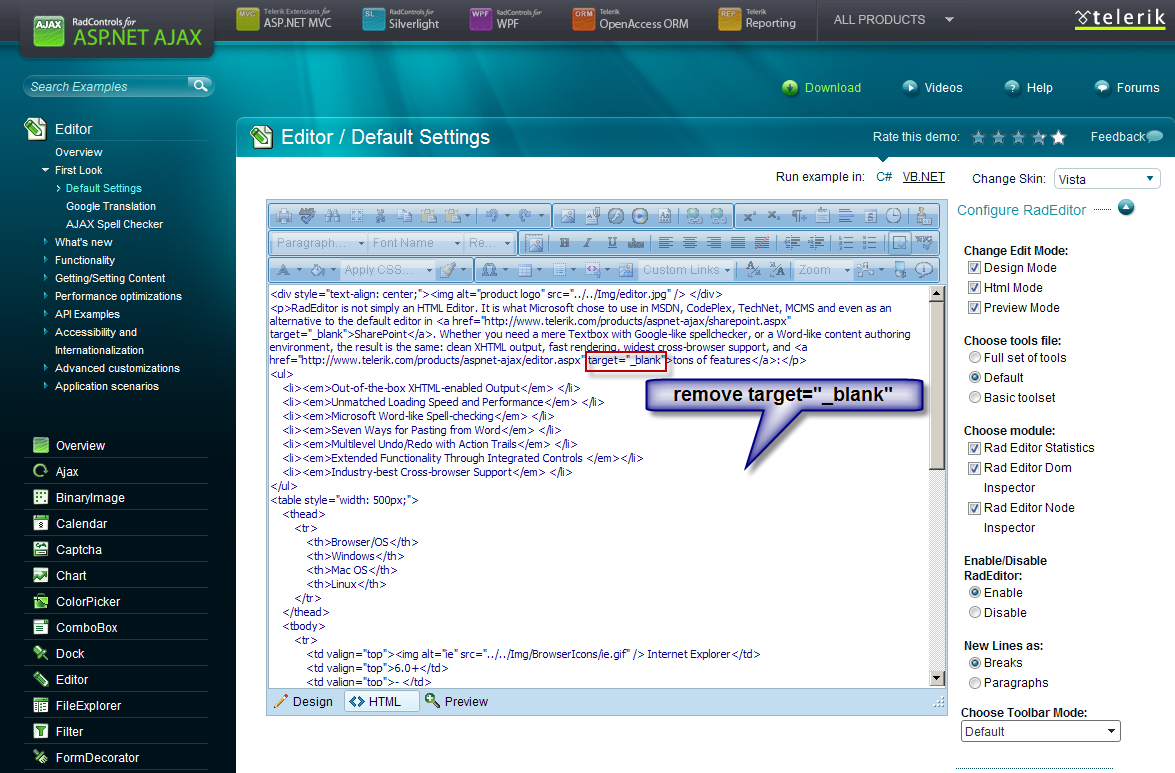Click the Copy toolbar icon
This screenshot has width=1175, height=773.
(x=405, y=216)
